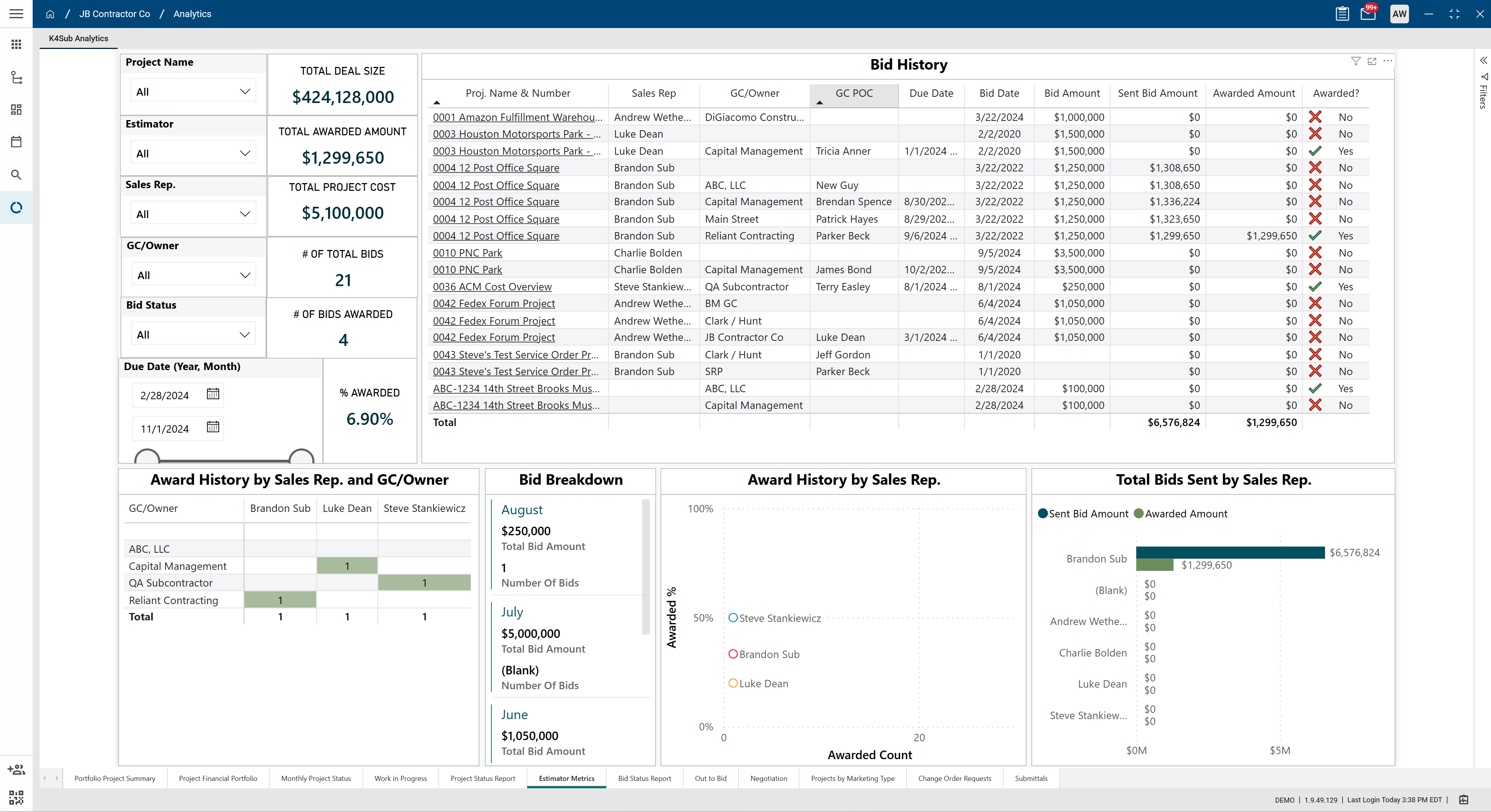
Task: Open the calendar icon in sidebar
Action: click(x=16, y=142)
